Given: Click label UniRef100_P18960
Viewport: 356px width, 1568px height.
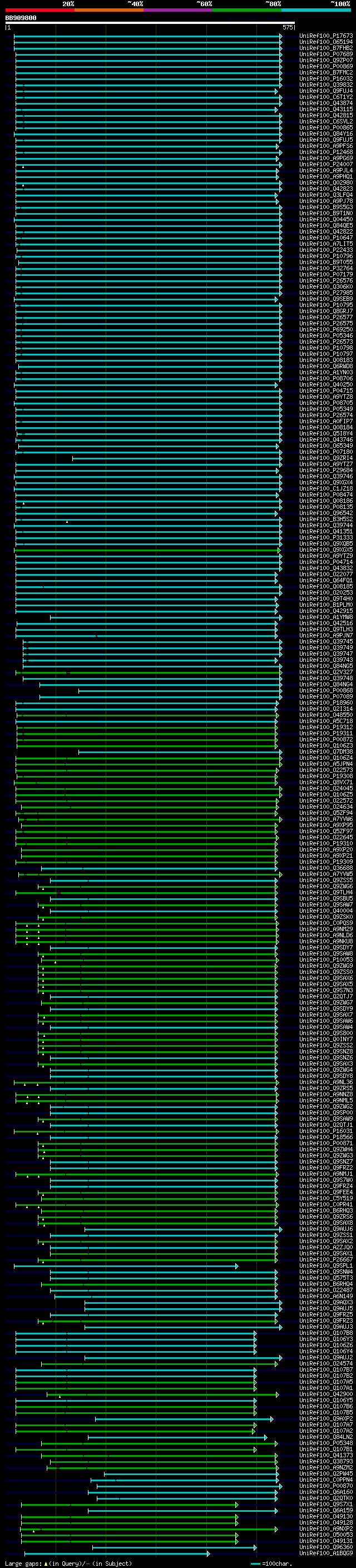Looking at the screenshot, I should [326, 703].
